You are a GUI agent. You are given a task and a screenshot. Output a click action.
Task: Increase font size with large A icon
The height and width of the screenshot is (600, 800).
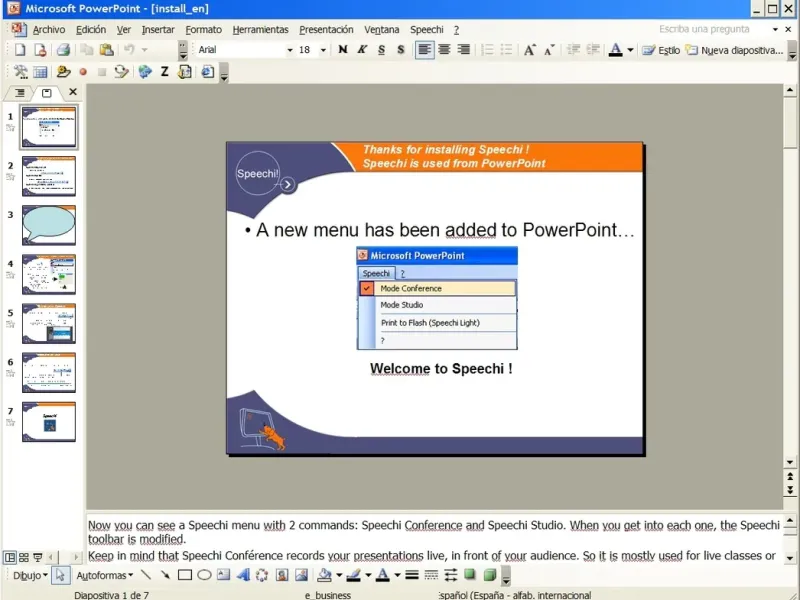[x=529, y=49]
